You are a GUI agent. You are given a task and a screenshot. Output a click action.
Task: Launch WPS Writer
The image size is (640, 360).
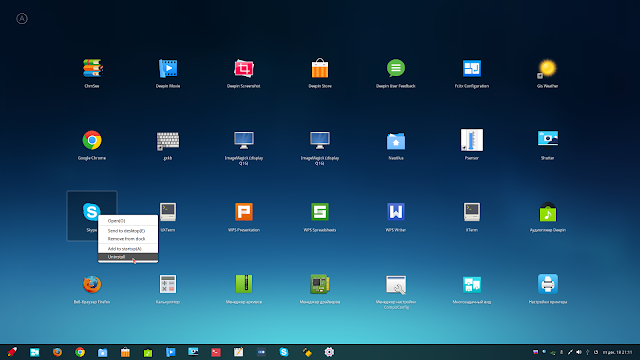tap(396, 212)
